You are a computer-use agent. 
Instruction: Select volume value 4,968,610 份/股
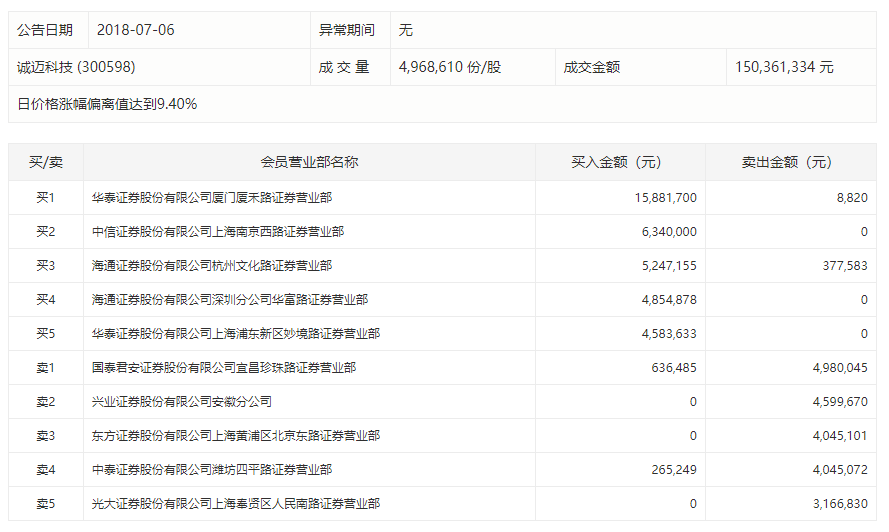[450, 67]
